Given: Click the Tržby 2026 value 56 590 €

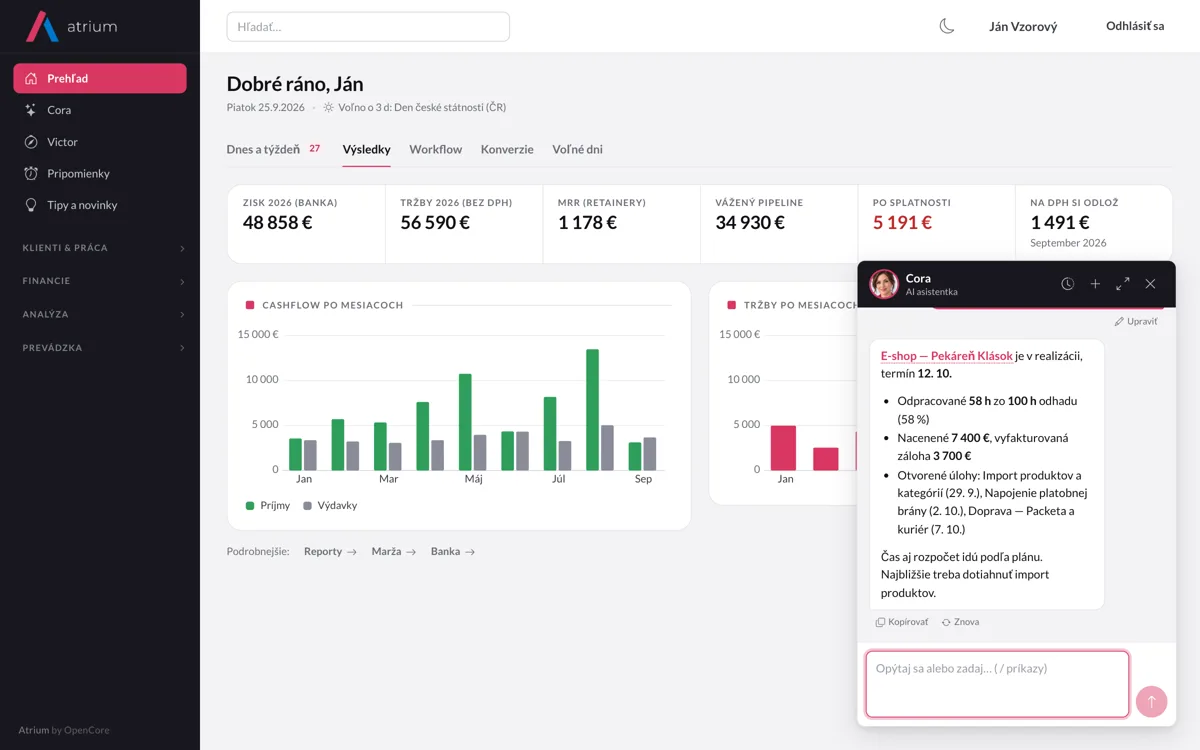Looking at the screenshot, I should tap(435, 223).
